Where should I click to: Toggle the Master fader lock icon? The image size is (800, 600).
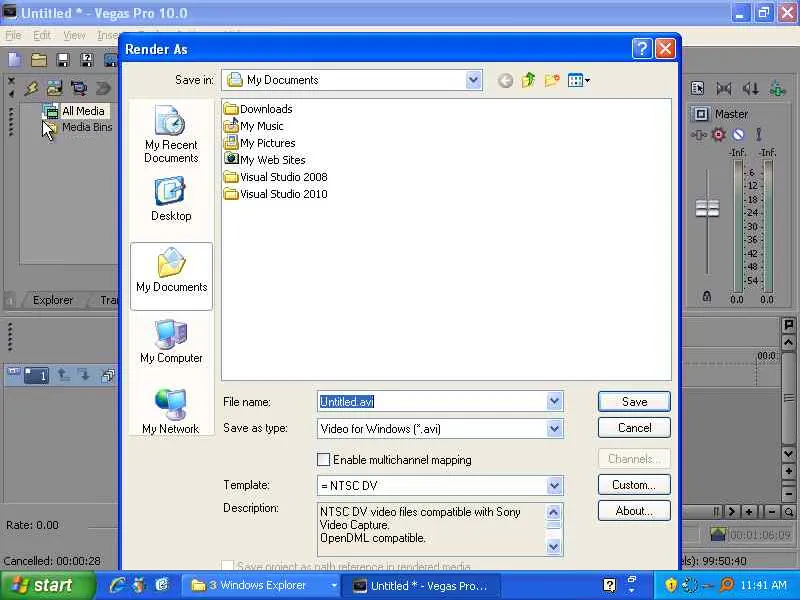click(707, 296)
